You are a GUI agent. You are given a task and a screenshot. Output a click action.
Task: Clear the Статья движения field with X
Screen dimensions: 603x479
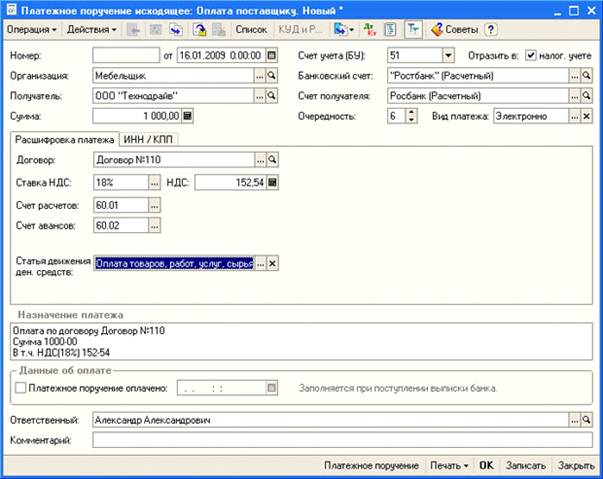pyautogui.click(x=272, y=263)
